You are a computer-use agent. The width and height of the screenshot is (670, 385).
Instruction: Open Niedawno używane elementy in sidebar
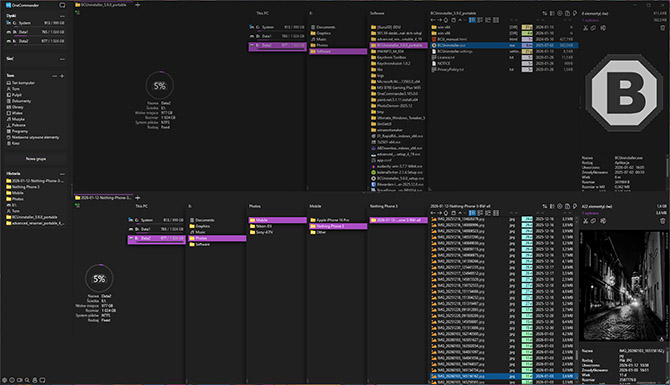33,138
